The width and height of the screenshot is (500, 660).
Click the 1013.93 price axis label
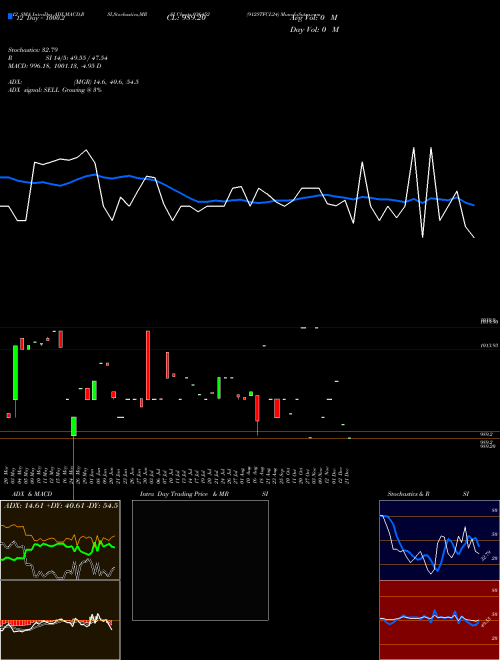(489, 346)
